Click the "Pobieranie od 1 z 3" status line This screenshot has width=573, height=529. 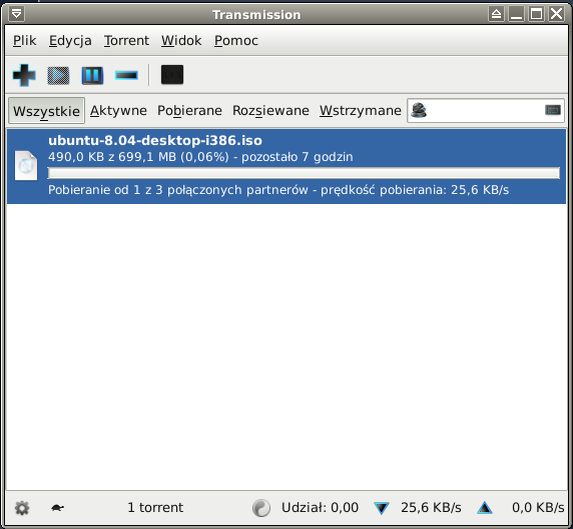tap(278, 190)
